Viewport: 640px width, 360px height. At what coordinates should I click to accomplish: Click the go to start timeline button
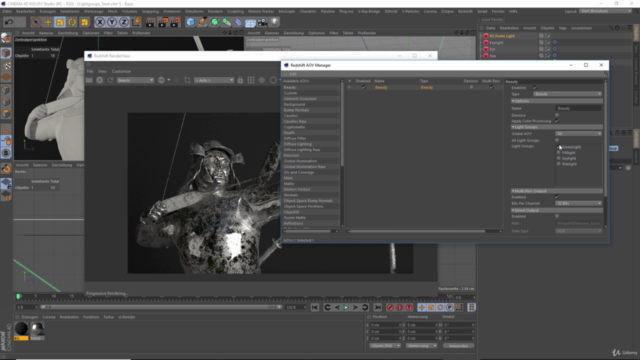315,307
